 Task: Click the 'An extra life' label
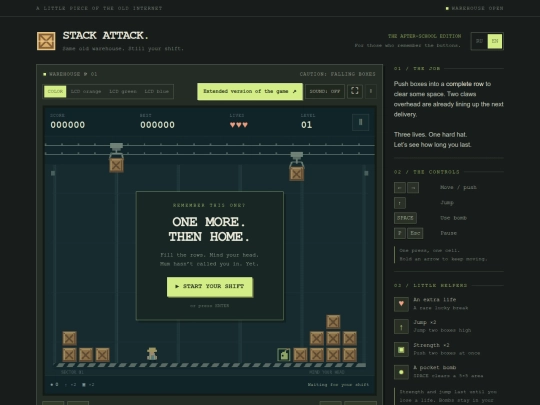pos(435,300)
